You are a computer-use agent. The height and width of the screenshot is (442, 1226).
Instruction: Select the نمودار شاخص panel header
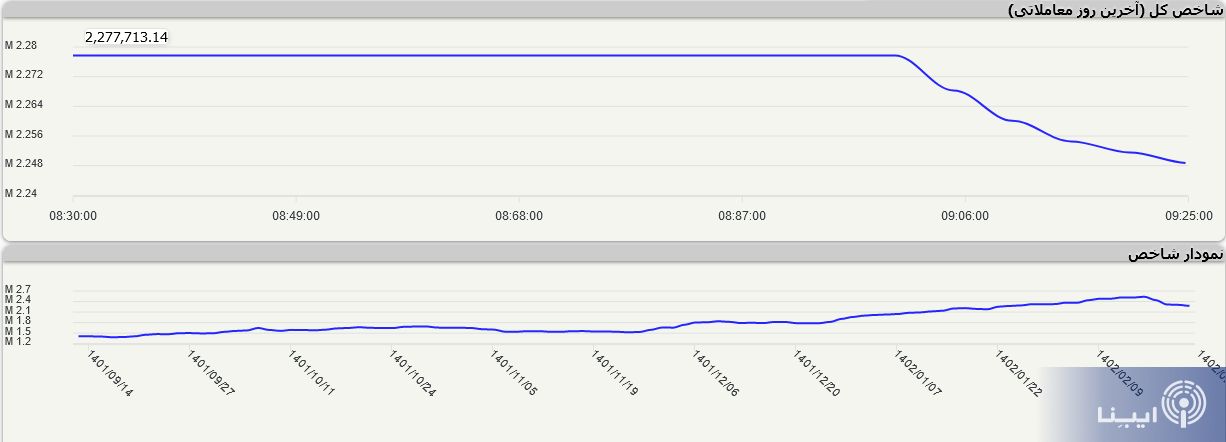tap(1175, 254)
